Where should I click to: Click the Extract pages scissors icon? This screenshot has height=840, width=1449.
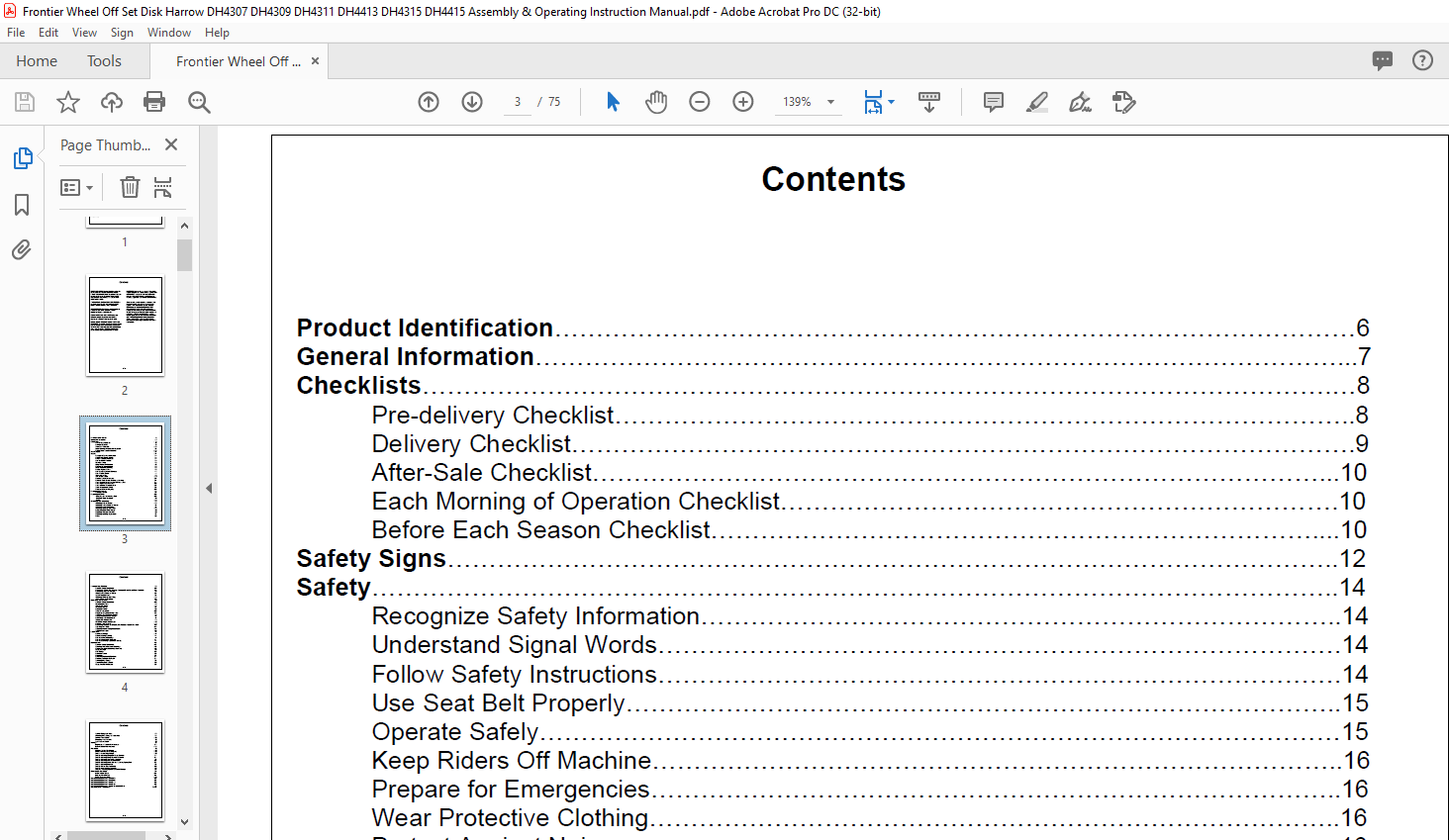point(163,187)
